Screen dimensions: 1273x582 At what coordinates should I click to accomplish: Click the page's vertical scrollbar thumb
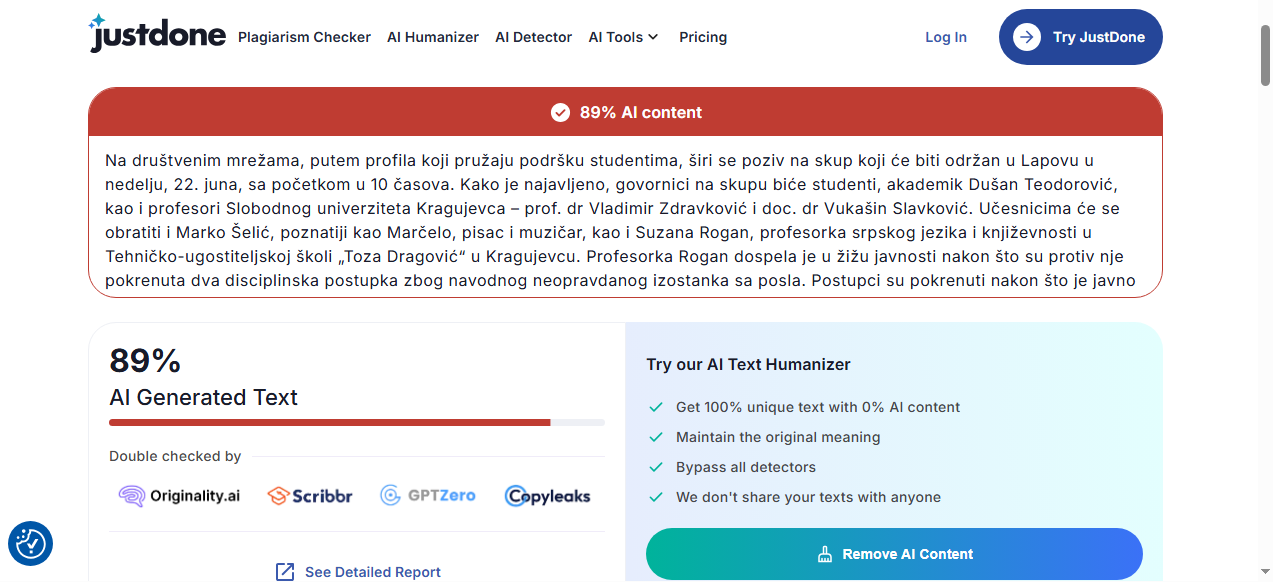click(x=1265, y=55)
